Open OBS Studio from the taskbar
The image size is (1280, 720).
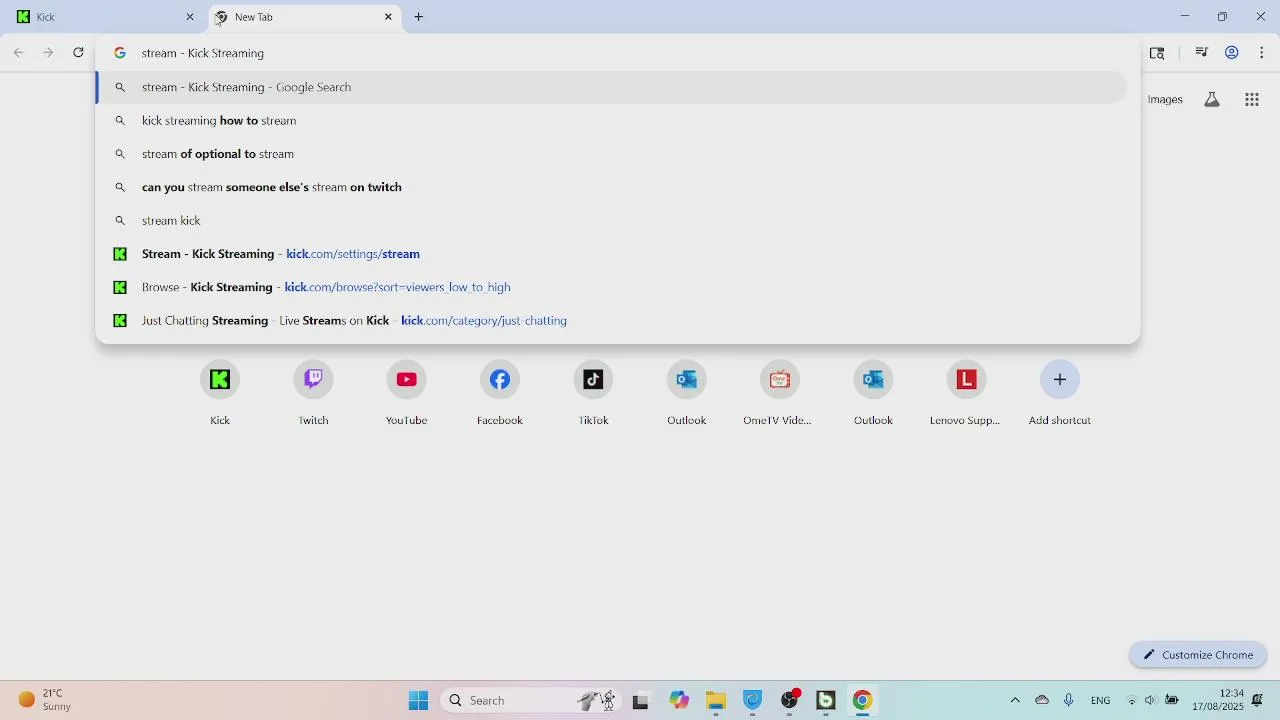point(790,701)
